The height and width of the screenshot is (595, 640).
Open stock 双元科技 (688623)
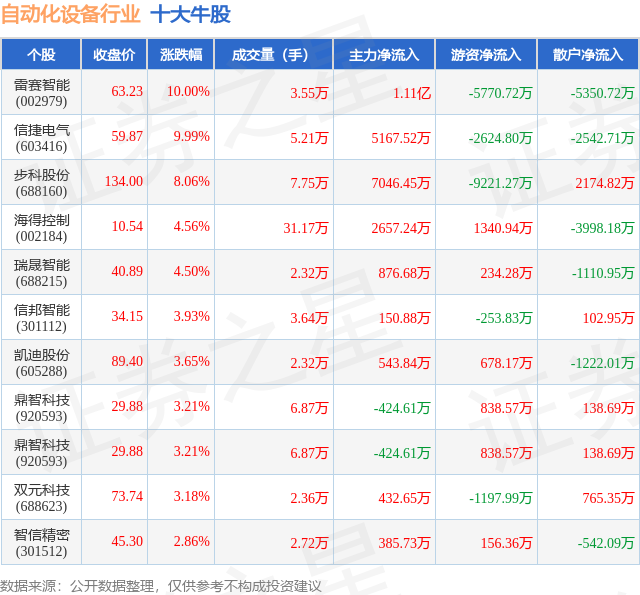[42, 497]
